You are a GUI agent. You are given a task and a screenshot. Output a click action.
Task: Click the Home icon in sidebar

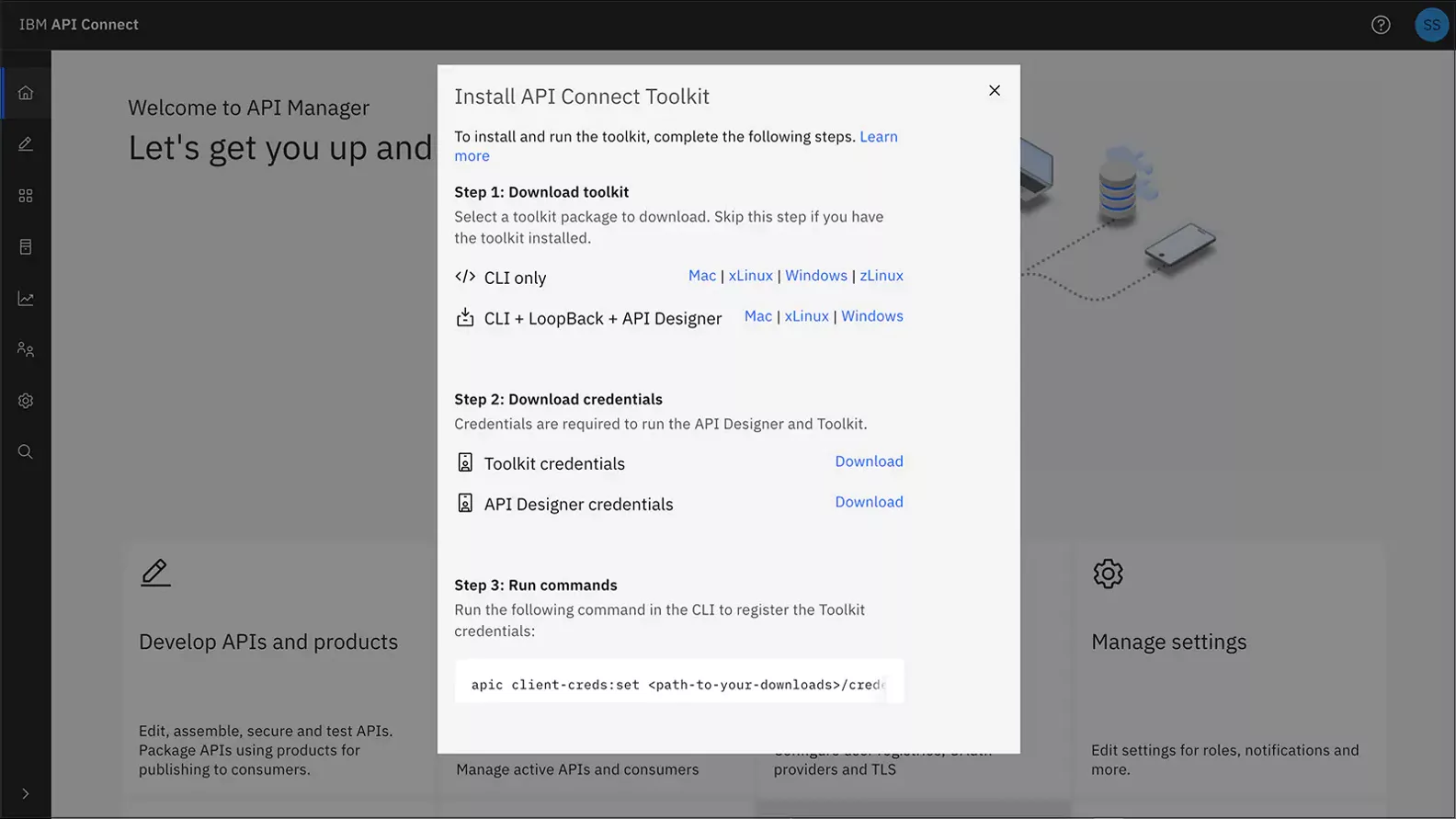[26, 93]
